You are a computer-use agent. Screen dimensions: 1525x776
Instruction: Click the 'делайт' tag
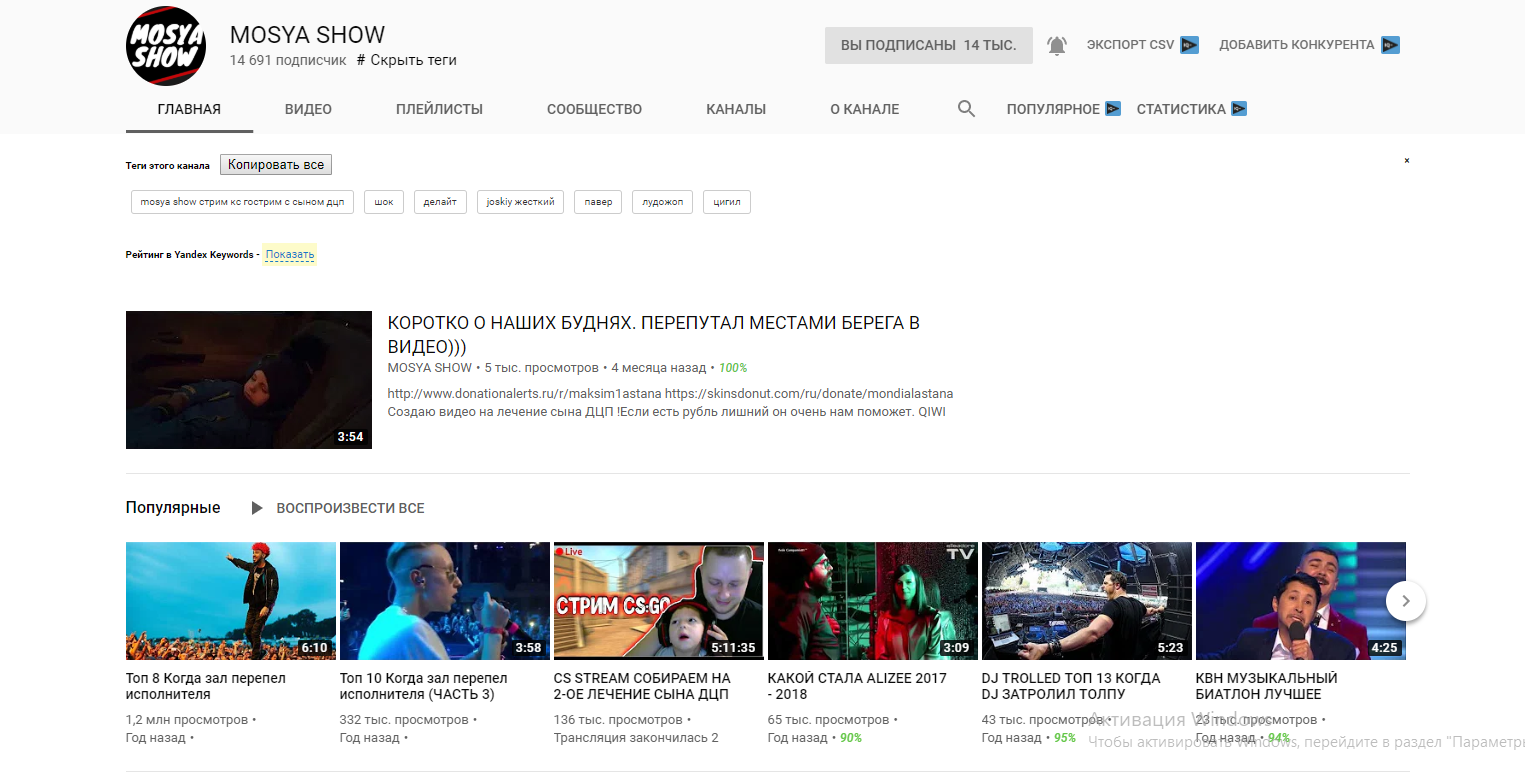[x=440, y=202]
